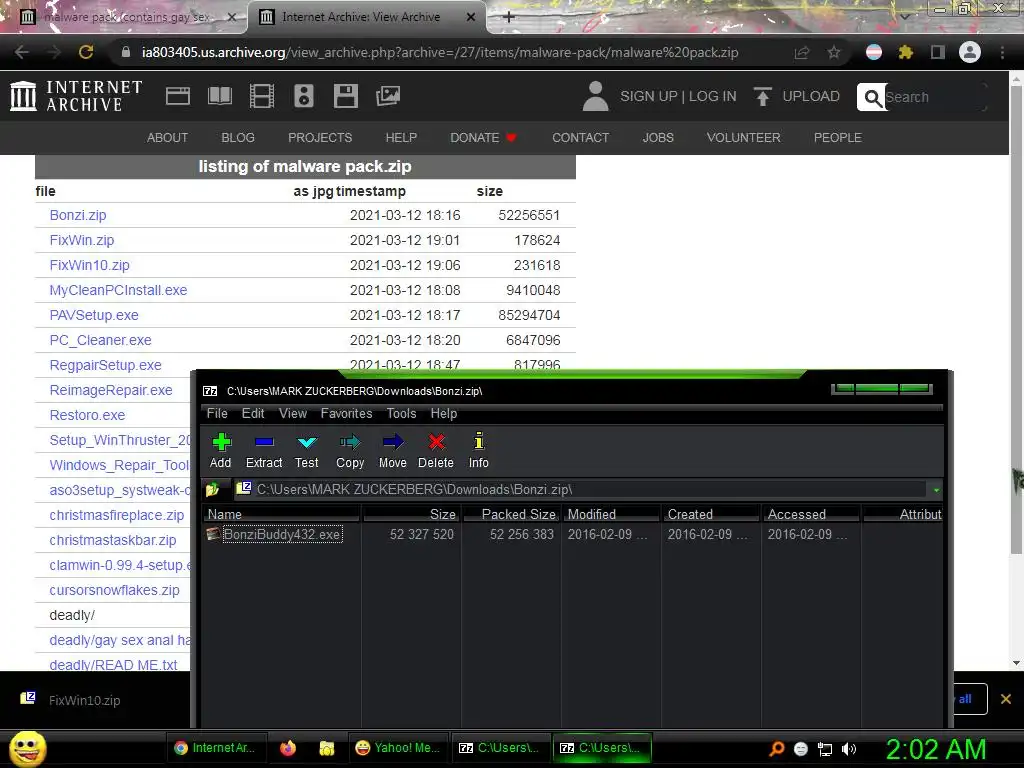Viewport: 1024px width, 768px height.
Task: Extract files using 7-Zip Extract icon
Action: pyautogui.click(x=264, y=451)
